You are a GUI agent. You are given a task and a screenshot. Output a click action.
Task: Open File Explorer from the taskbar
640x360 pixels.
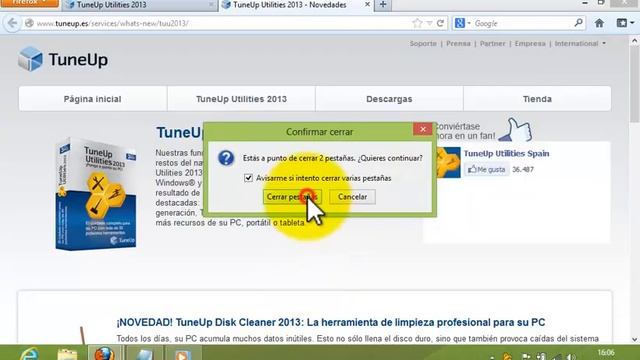(67, 354)
